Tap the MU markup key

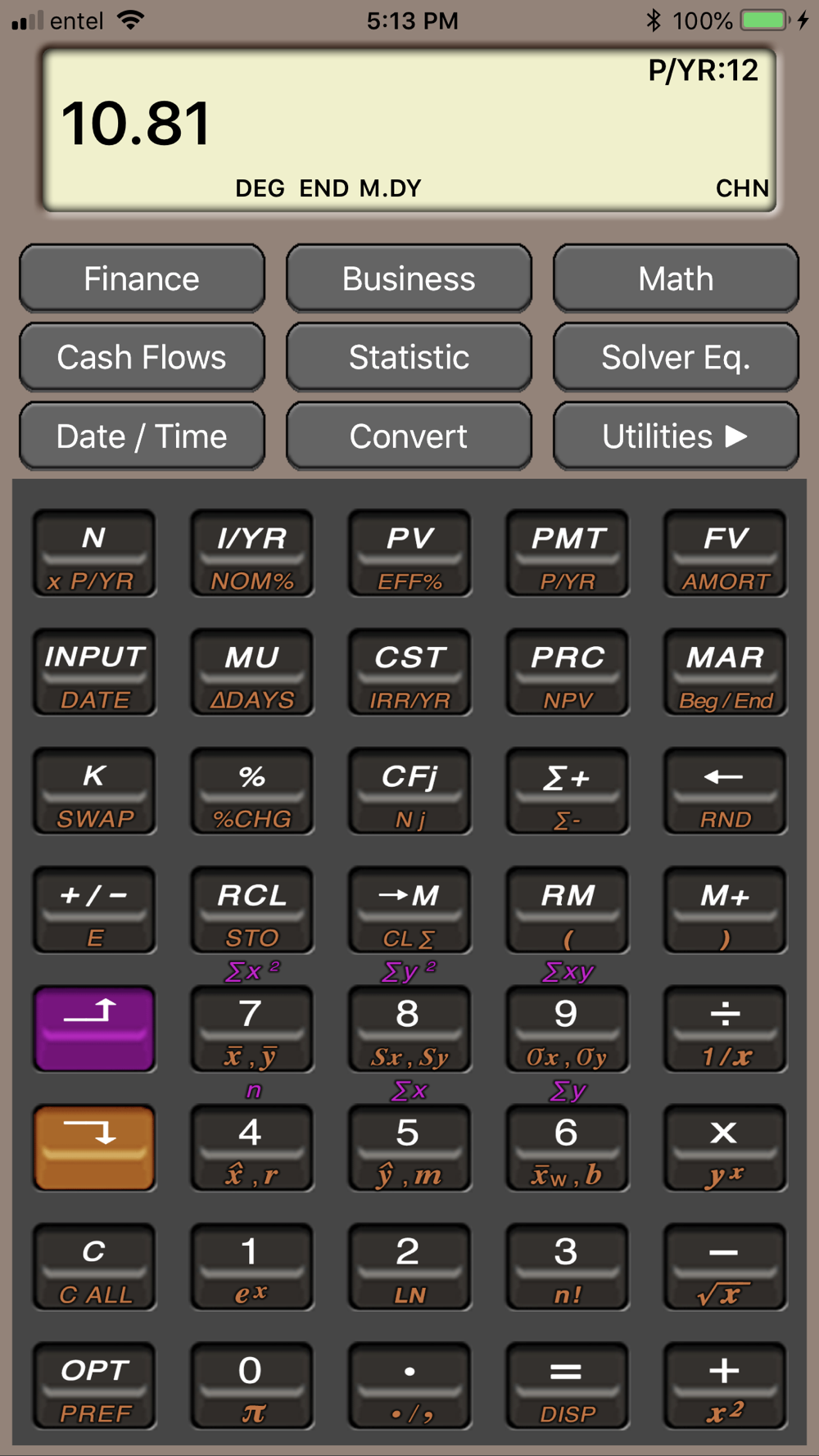(x=252, y=672)
